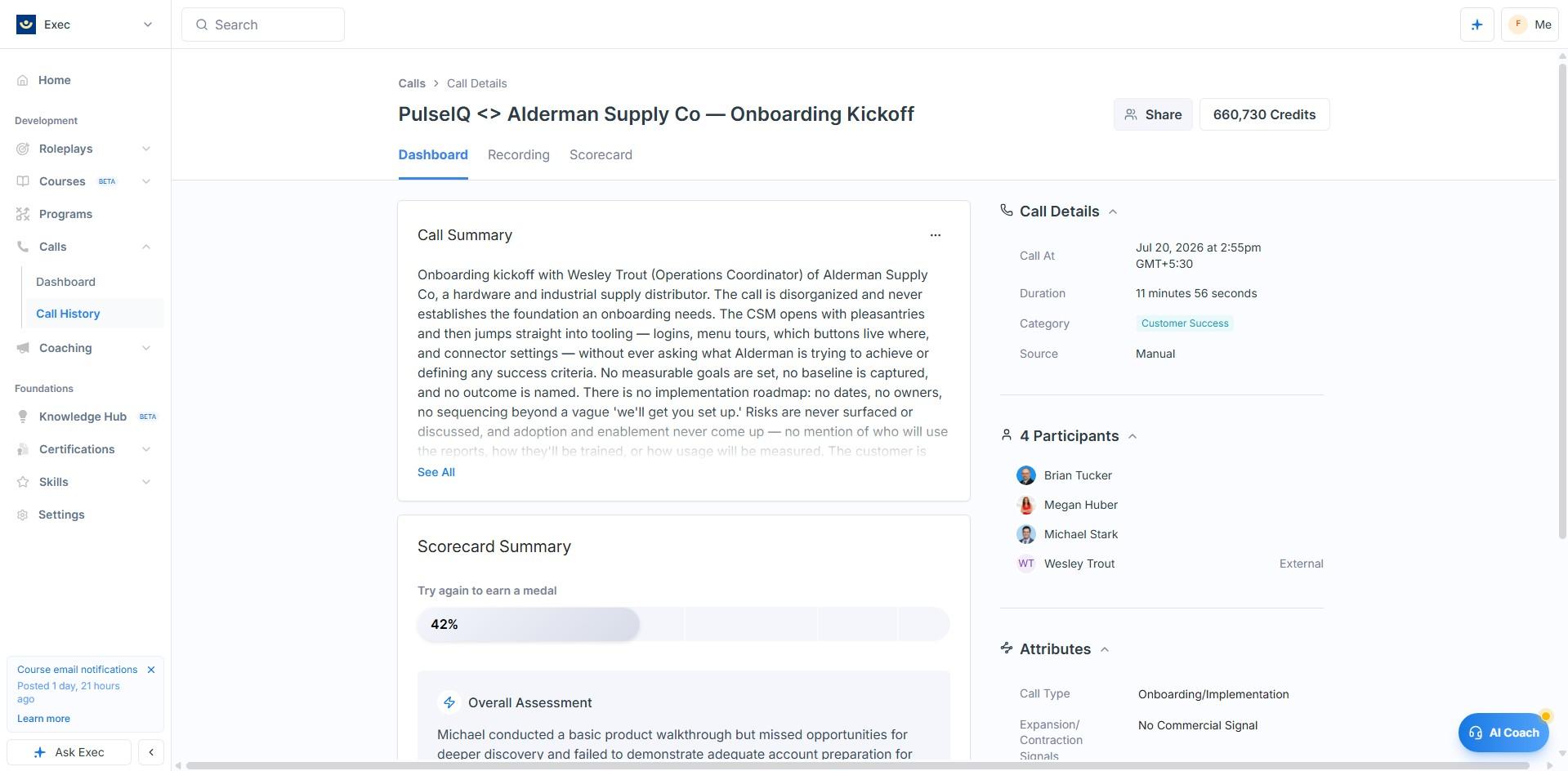Collapse the Call Details section

(1113, 212)
